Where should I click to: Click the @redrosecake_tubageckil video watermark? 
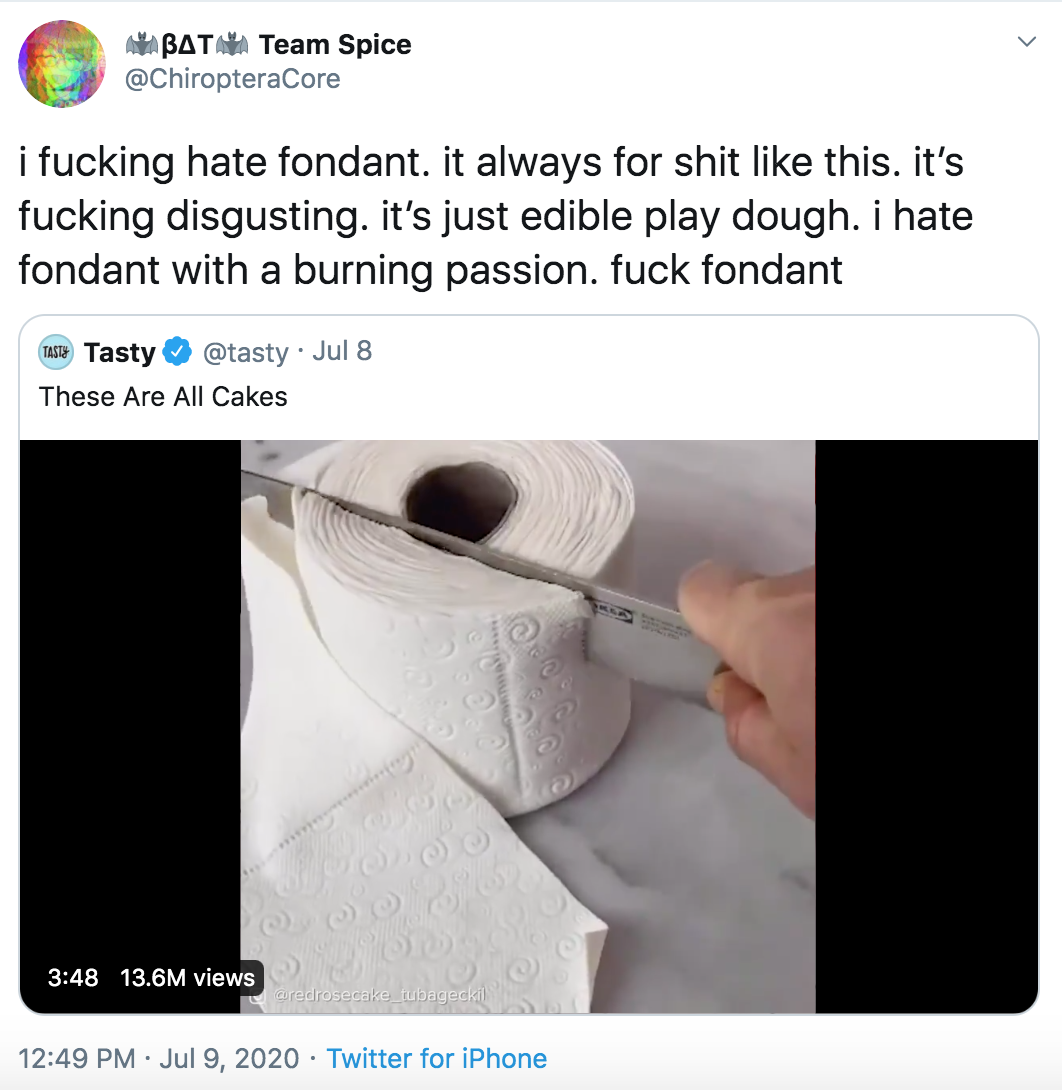click(x=378, y=995)
